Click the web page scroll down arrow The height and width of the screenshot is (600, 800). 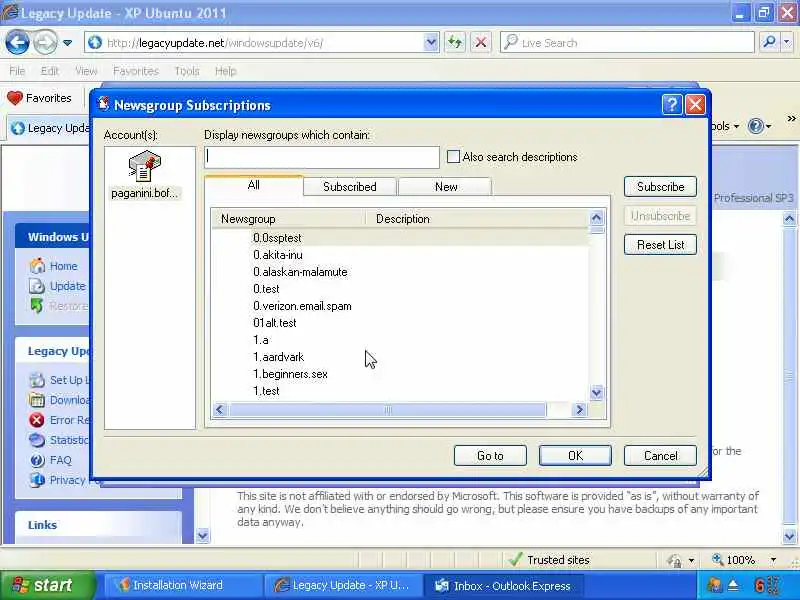tap(789, 537)
